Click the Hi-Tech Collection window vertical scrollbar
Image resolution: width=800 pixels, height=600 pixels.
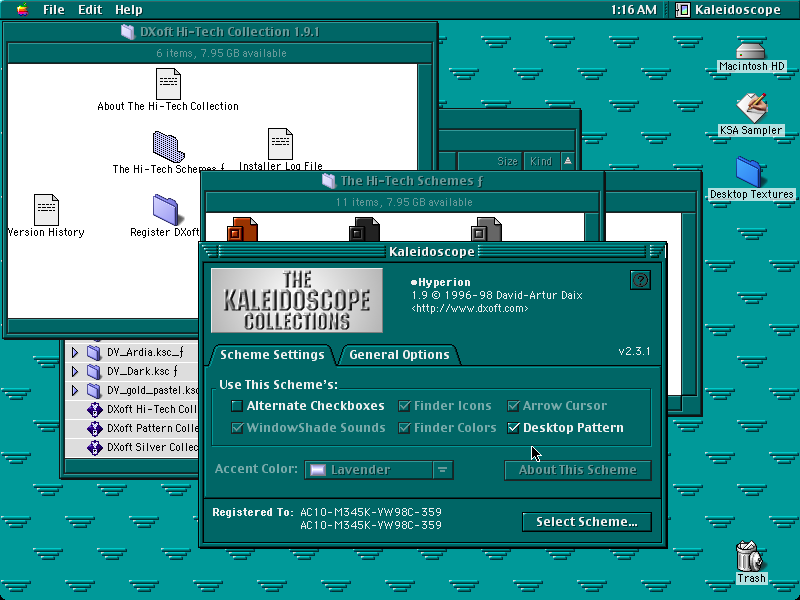[424, 191]
